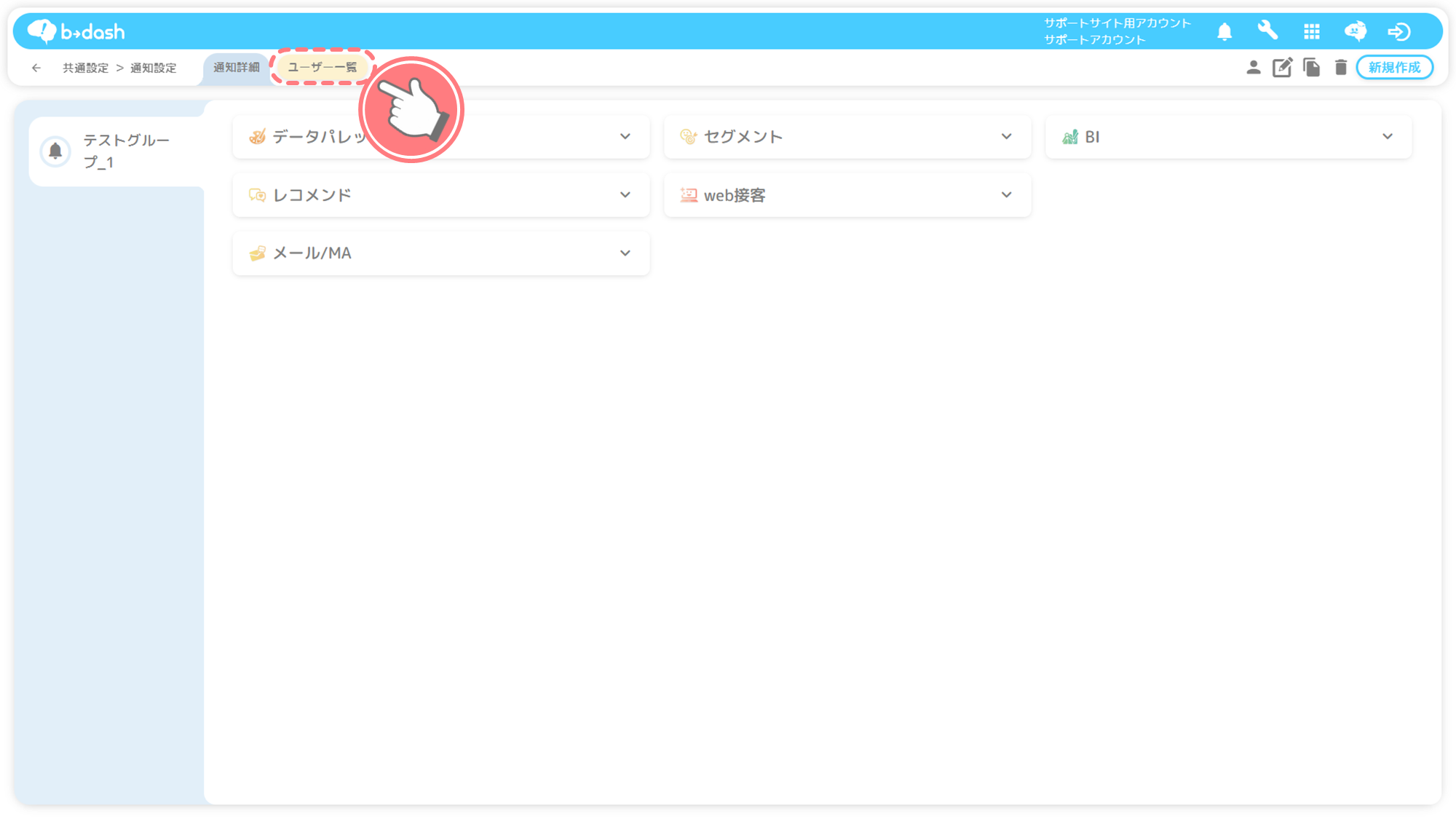The height and width of the screenshot is (819, 1456).
Task: Expand the レコメンド section
Action: point(625,195)
